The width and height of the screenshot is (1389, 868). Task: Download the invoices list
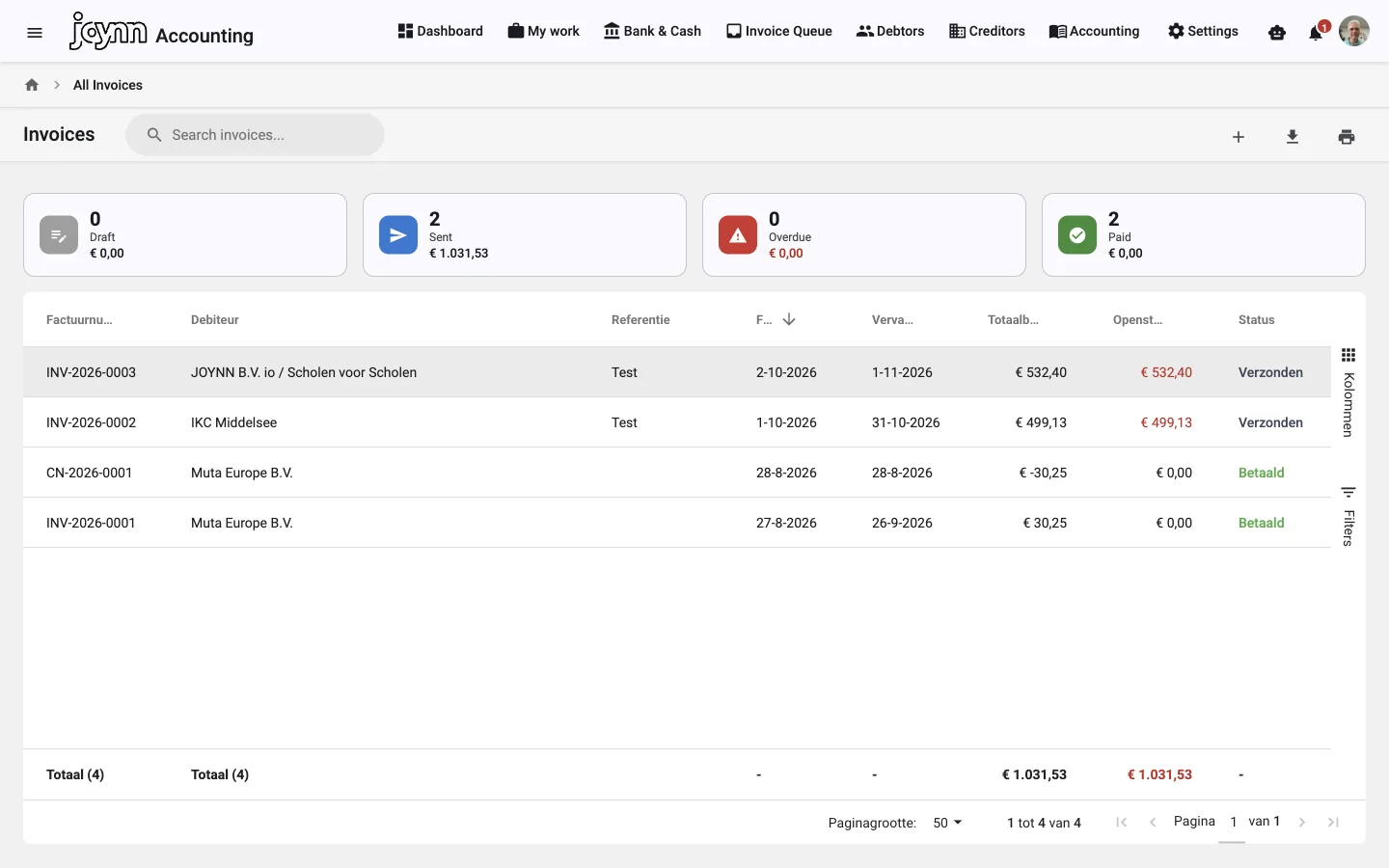click(x=1293, y=137)
